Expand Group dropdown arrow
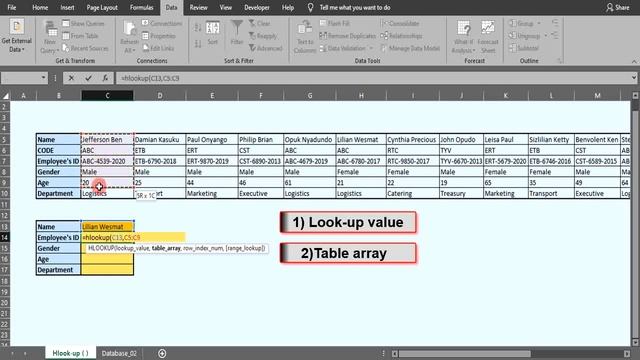Image resolution: width=640 pixels, height=360 pixels. 539,24
